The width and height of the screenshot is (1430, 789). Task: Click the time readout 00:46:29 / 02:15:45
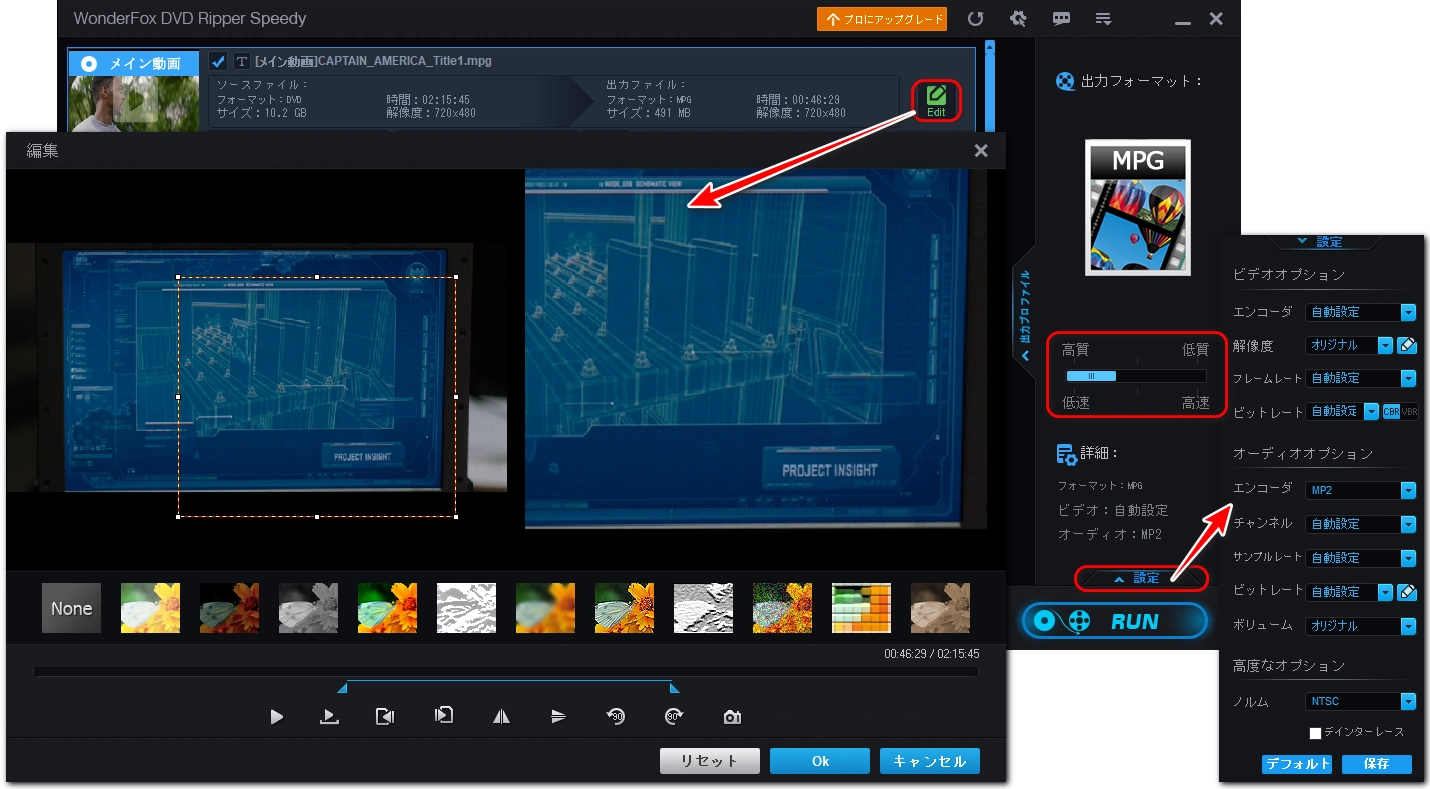pyautogui.click(x=931, y=654)
